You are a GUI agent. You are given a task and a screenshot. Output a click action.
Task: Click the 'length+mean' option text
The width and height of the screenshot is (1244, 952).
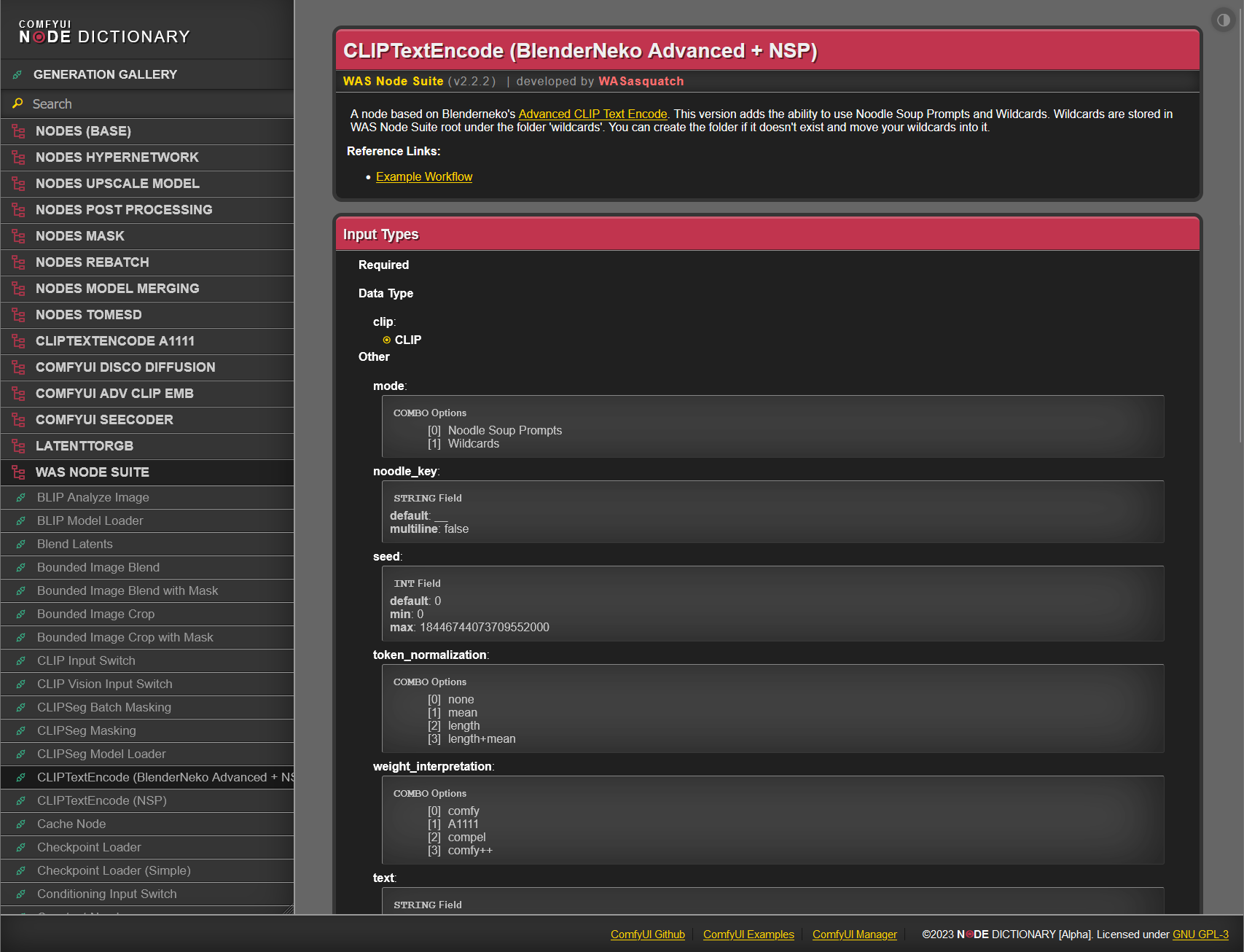(482, 739)
